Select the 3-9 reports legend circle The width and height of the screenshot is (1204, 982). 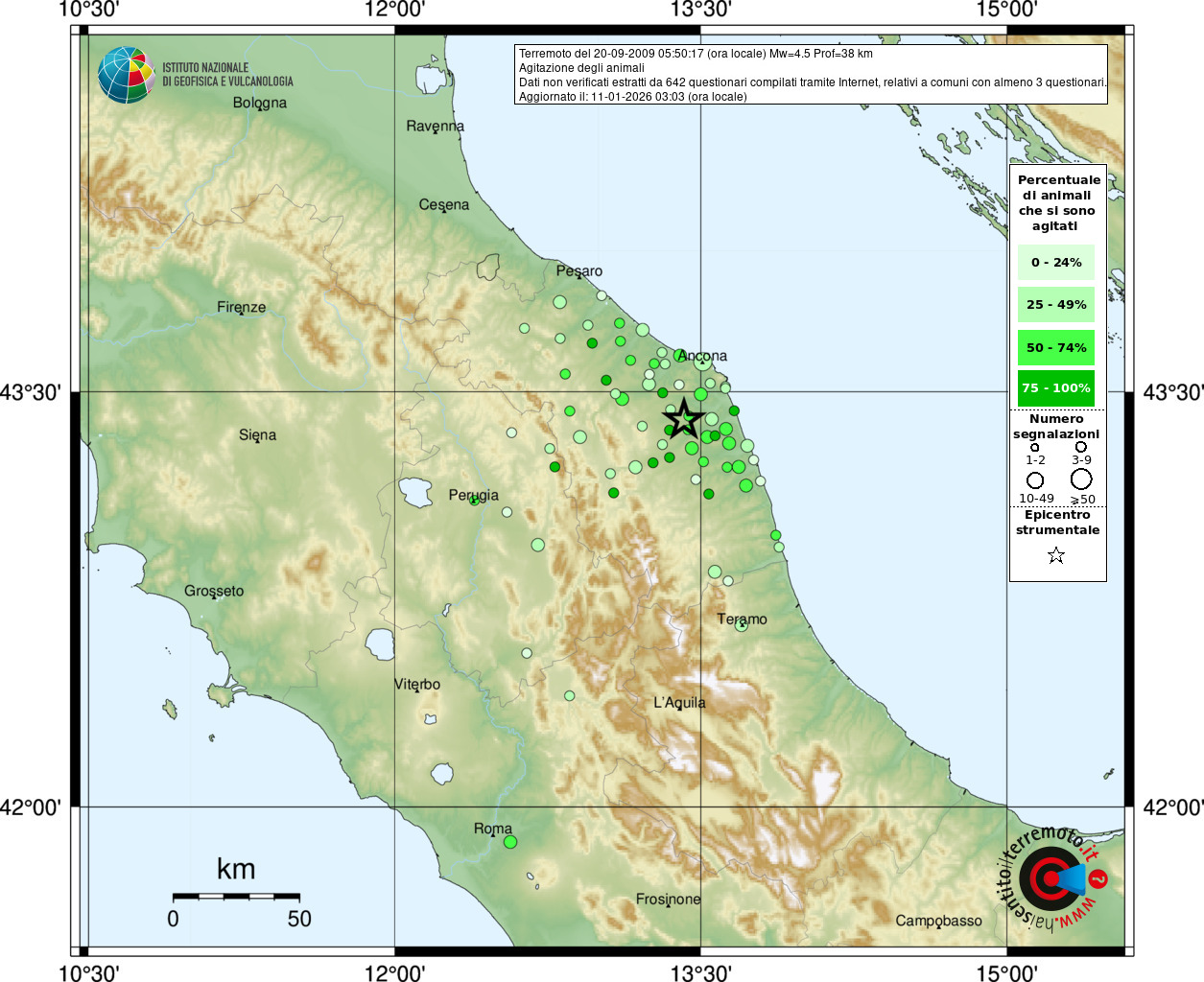[1081, 447]
